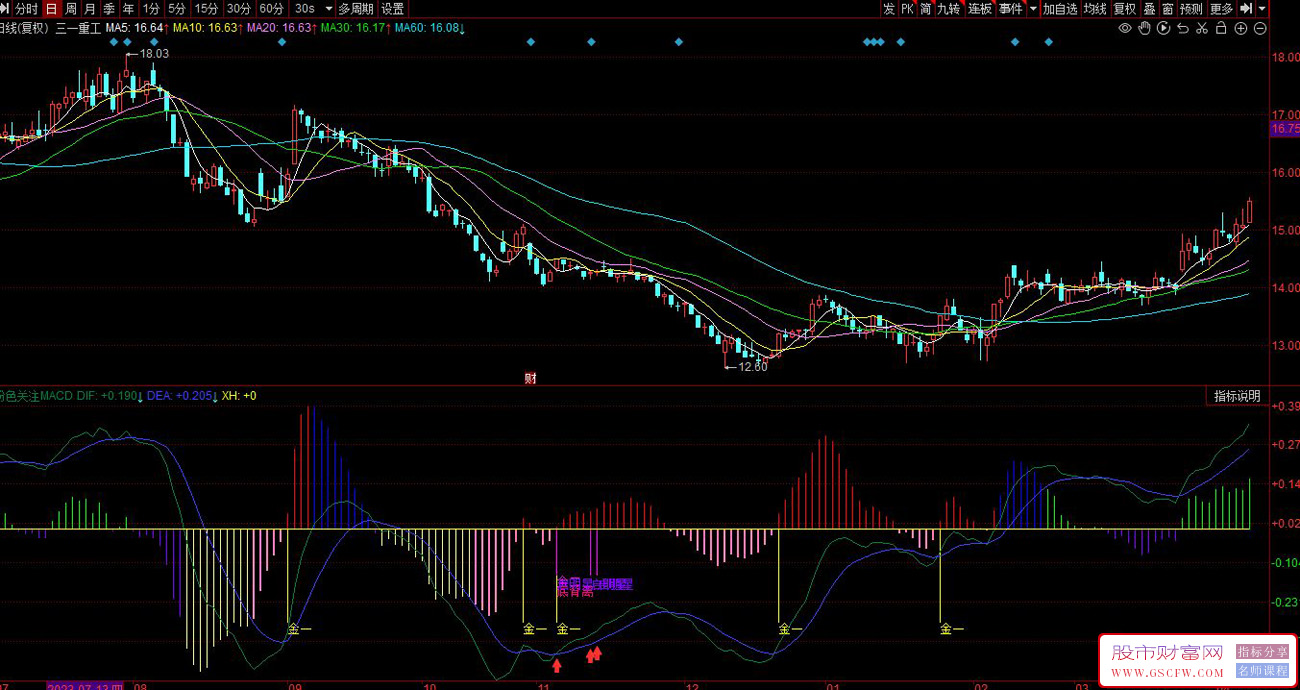
Task: Click the 12.60 low price annotation
Action: [753, 367]
